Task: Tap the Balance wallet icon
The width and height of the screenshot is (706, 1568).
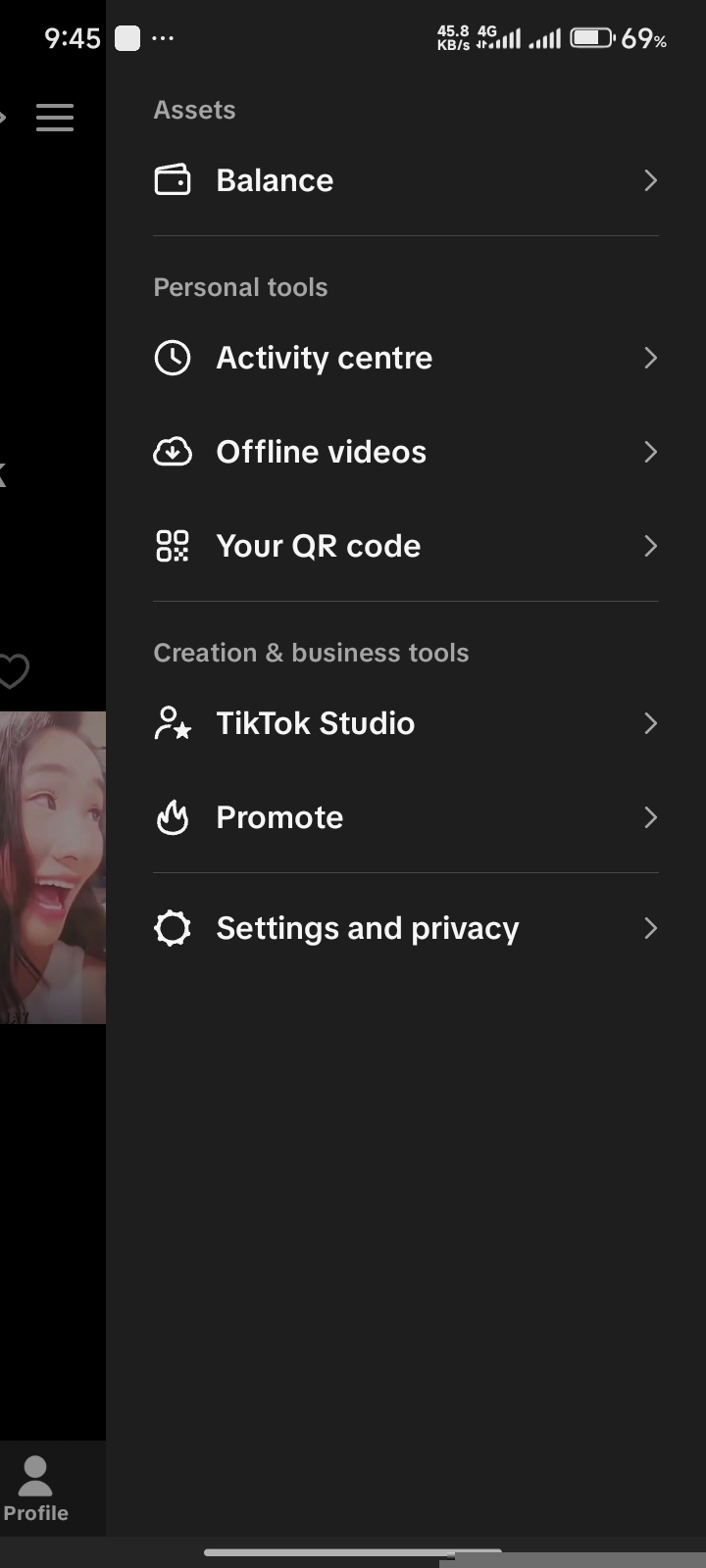Action: [x=173, y=180]
